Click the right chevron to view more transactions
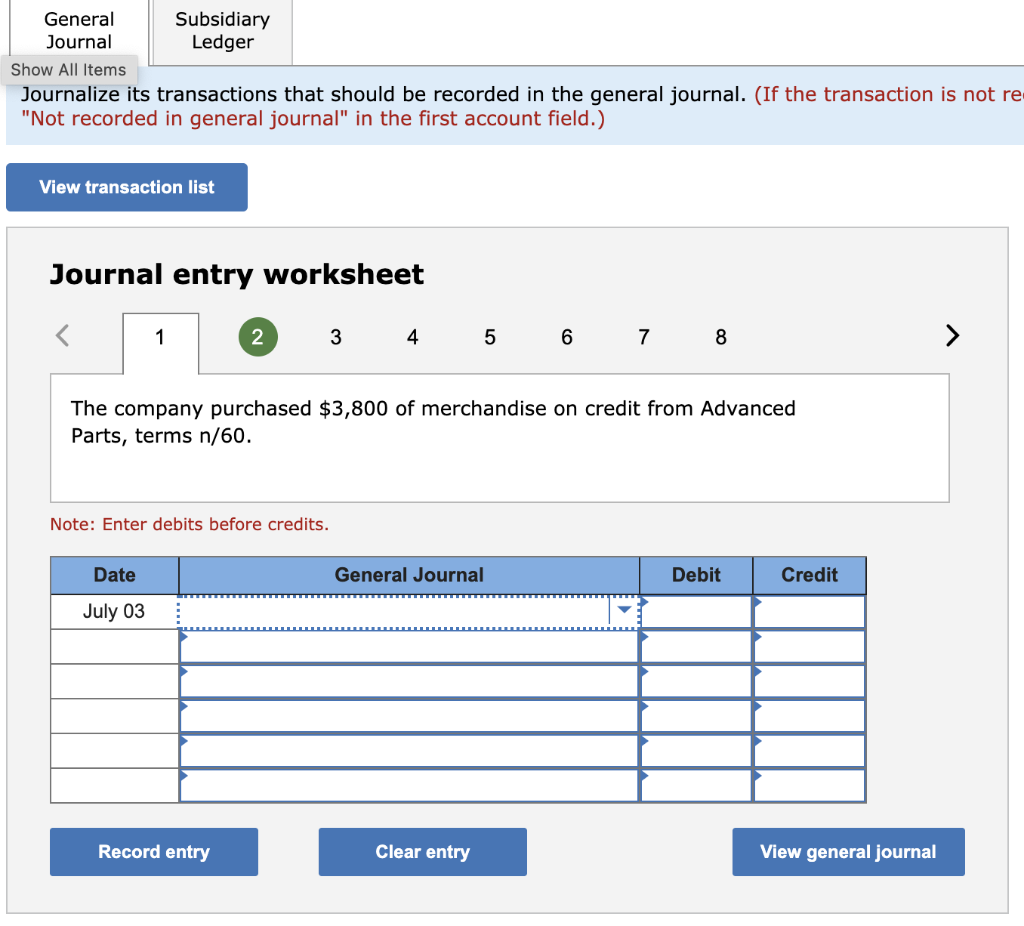Screen dimensions: 1024x926 (951, 337)
